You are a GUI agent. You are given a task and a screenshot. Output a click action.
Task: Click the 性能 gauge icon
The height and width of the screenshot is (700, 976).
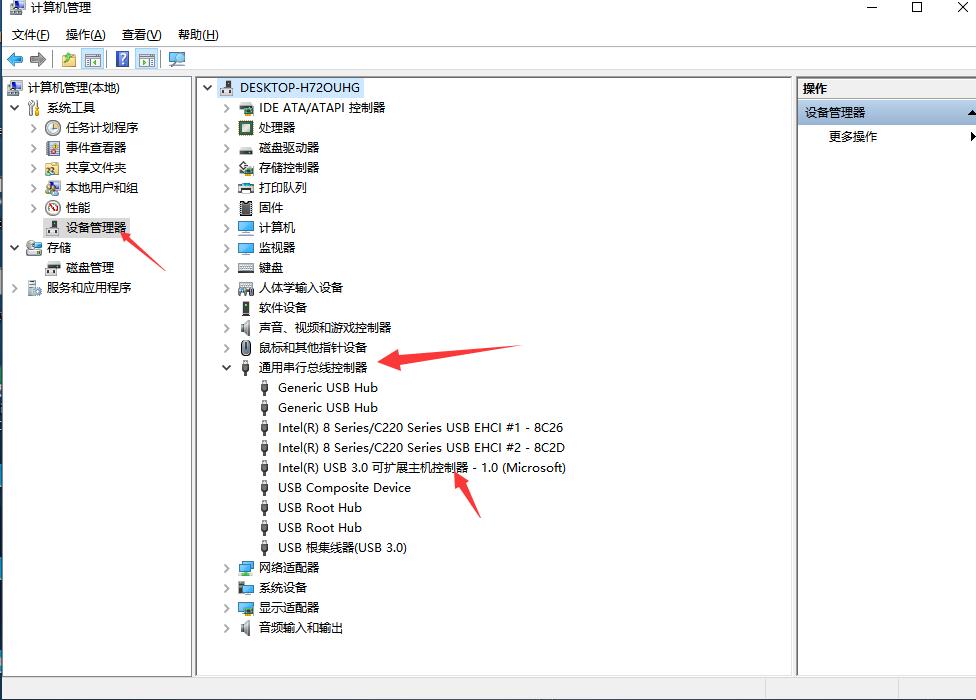click(53, 208)
